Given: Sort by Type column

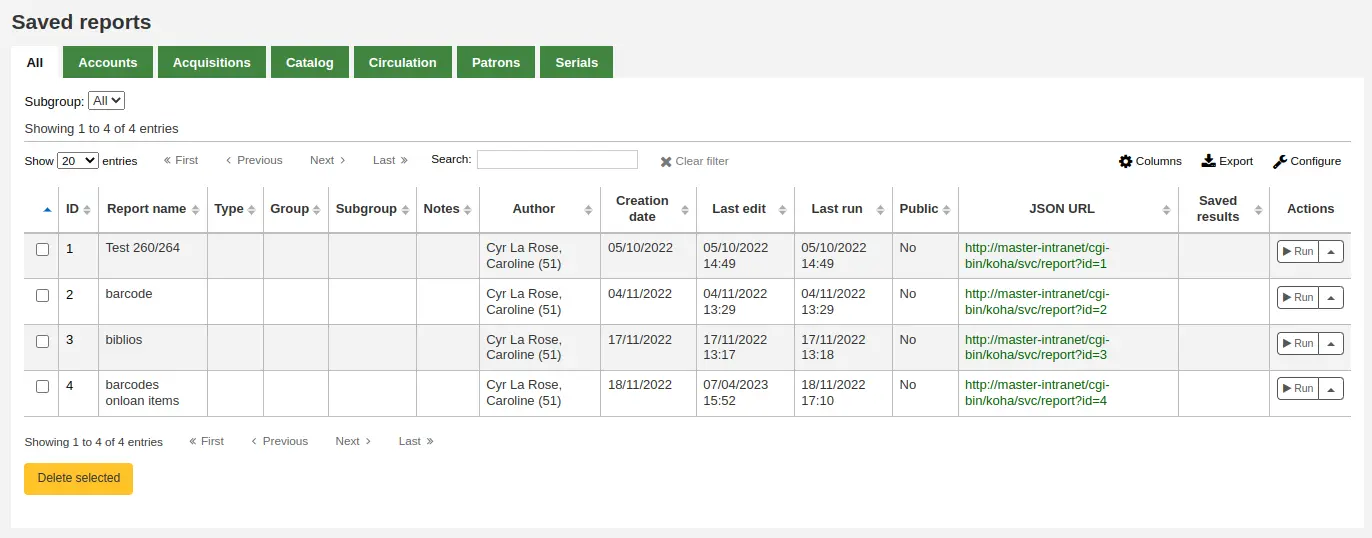Looking at the screenshot, I should 236,209.
